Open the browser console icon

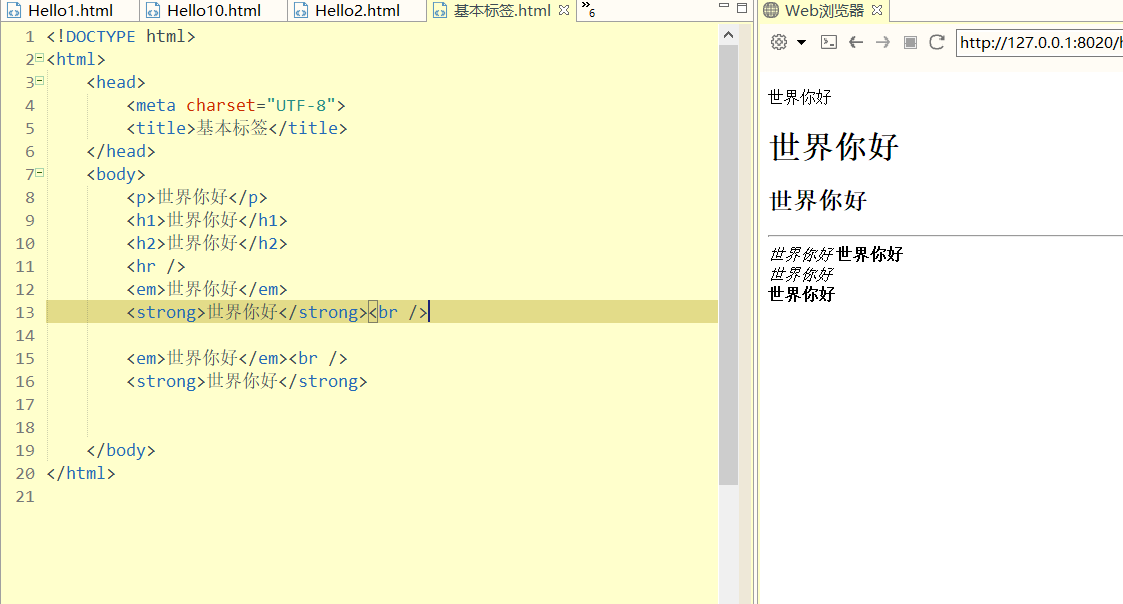(829, 42)
